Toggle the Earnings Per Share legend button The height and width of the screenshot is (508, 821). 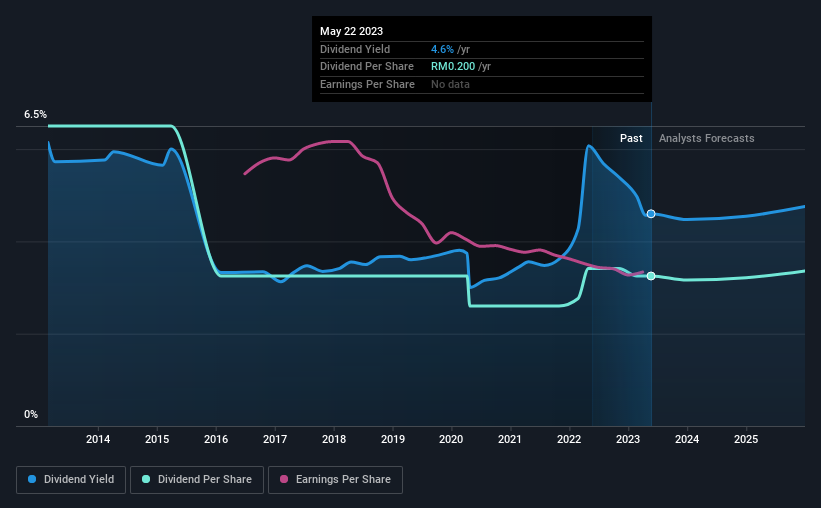coord(335,480)
